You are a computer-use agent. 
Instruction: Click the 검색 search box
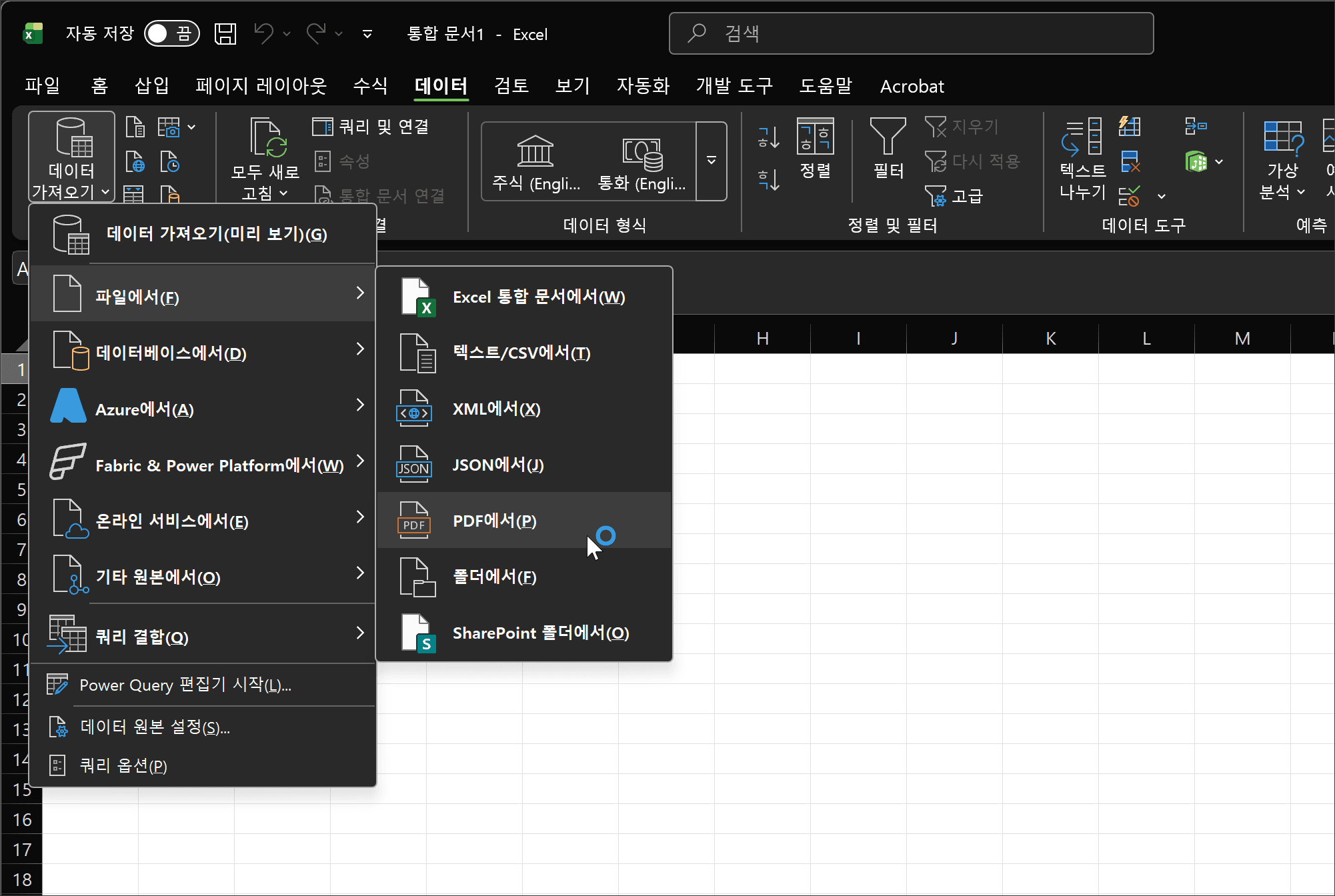911,33
